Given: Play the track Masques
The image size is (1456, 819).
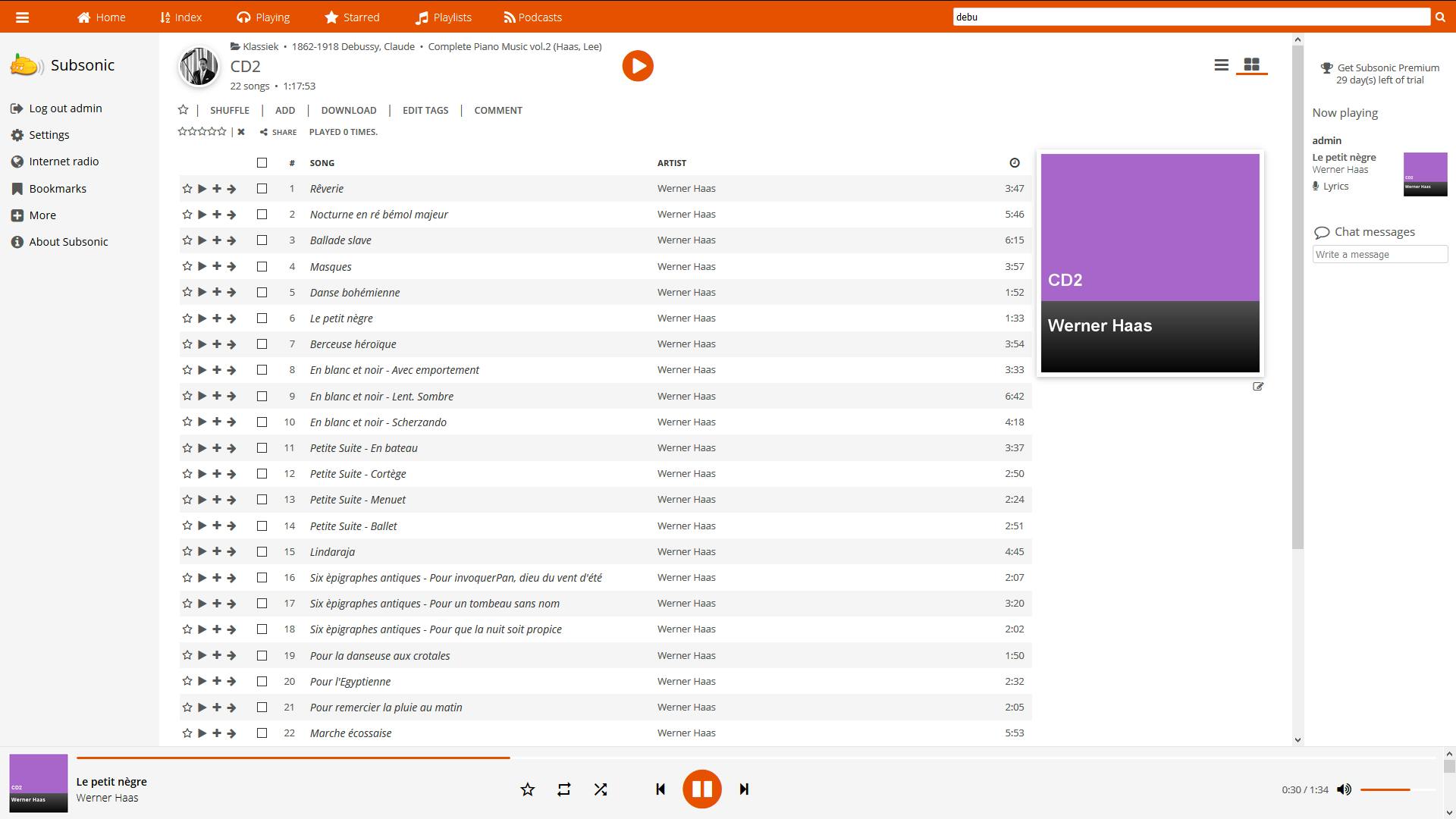Looking at the screenshot, I should [x=202, y=267].
